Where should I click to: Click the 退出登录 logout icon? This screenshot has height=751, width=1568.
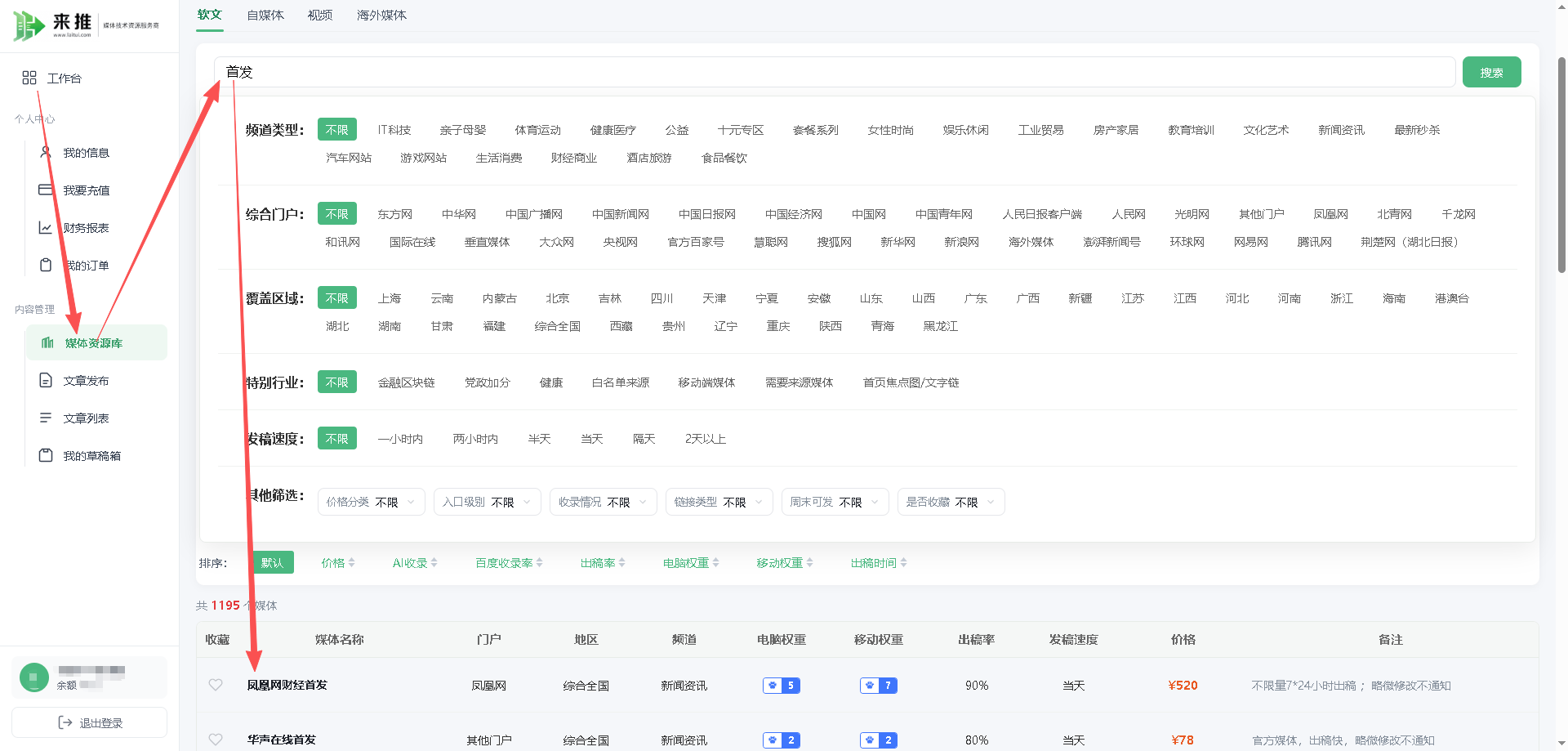[x=65, y=722]
